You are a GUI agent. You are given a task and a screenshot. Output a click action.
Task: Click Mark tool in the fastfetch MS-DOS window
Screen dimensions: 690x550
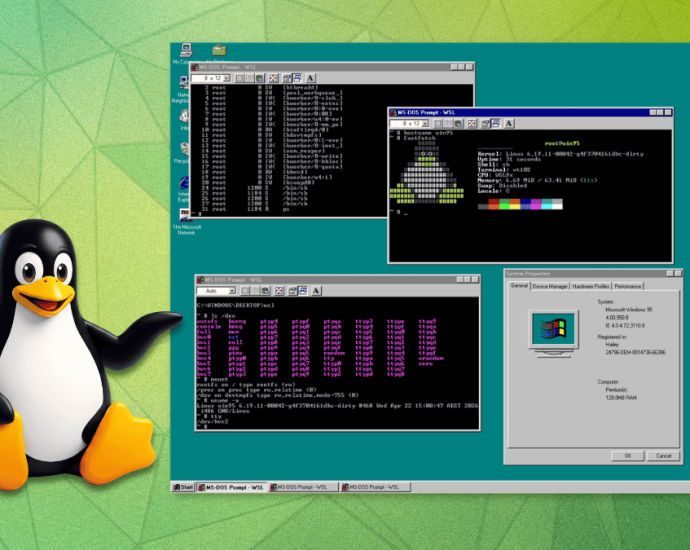click(438, 124)
